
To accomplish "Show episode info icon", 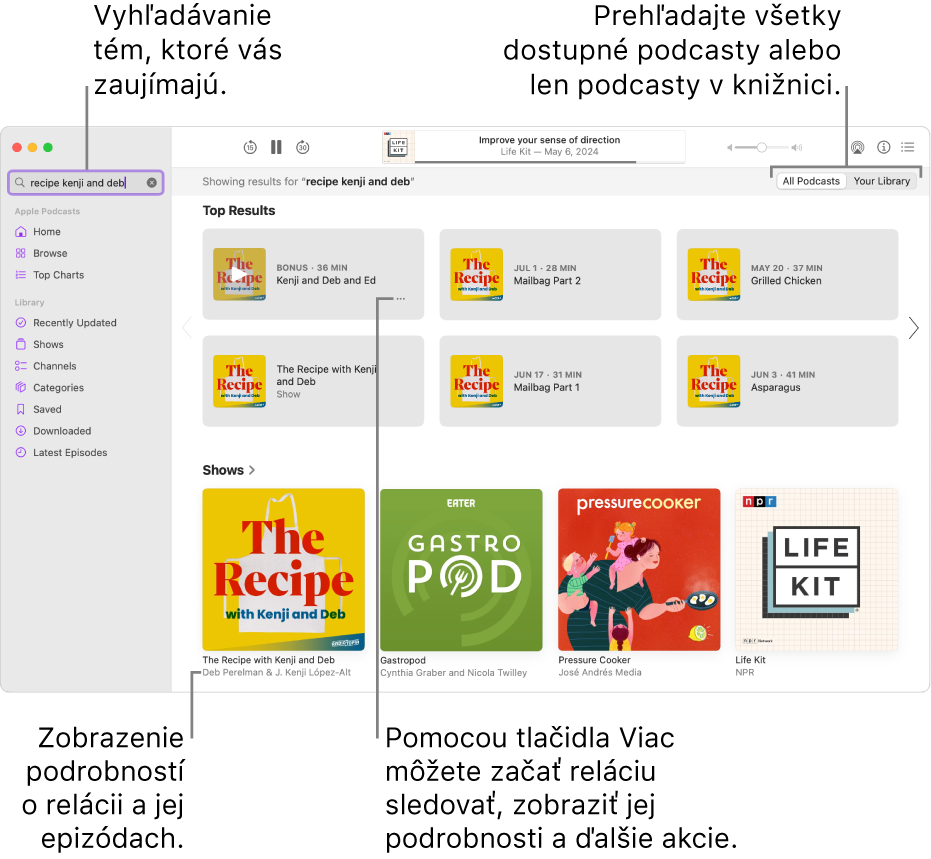I will (884, 147).
